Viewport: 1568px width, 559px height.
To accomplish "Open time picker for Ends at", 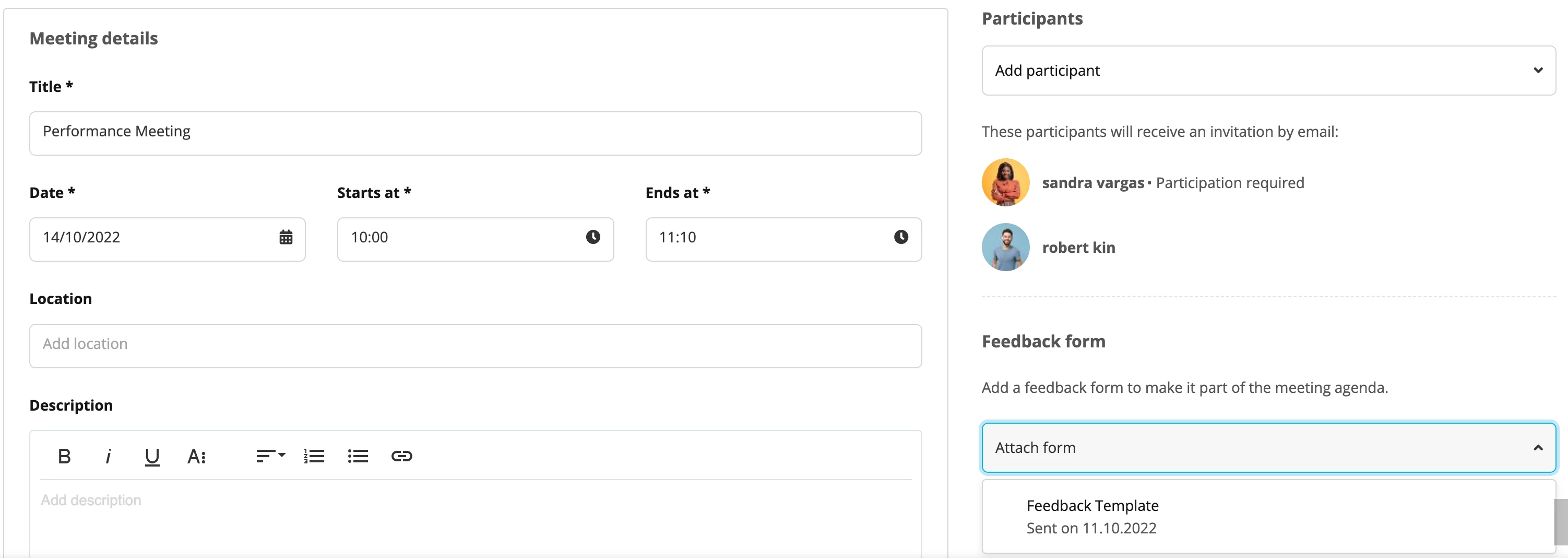I will 901,237.
